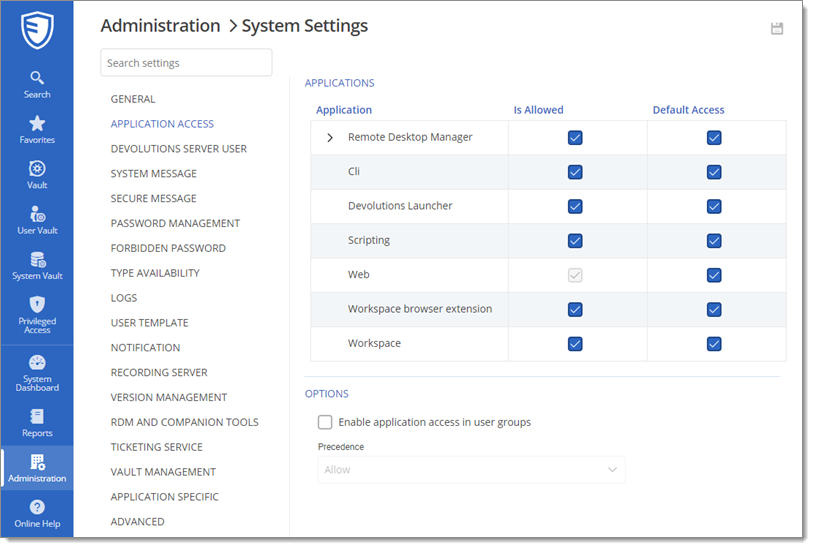
Task: Open Search in the sidebar
Action: (x=37, y=85)
